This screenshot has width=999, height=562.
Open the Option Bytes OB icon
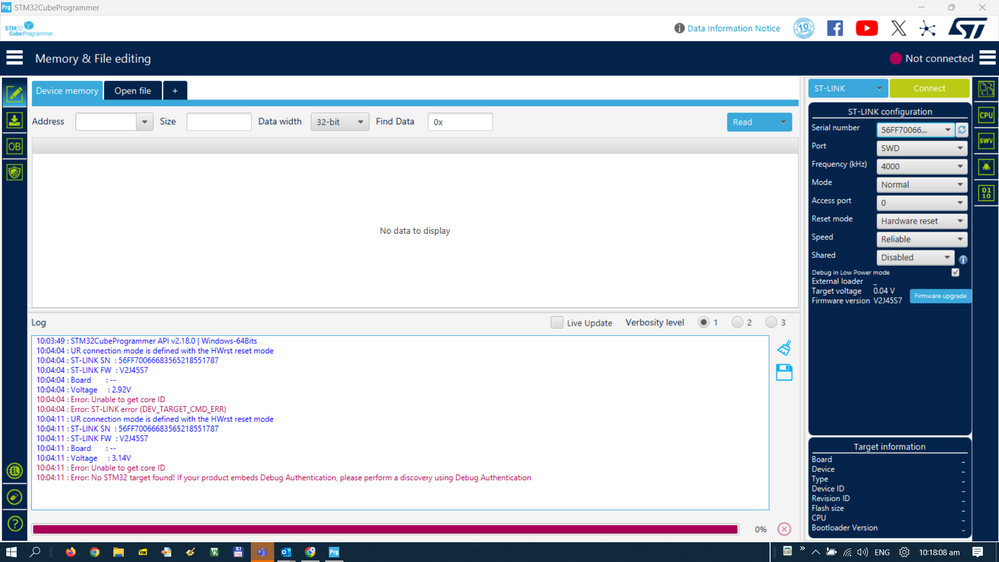pos(14,147)
